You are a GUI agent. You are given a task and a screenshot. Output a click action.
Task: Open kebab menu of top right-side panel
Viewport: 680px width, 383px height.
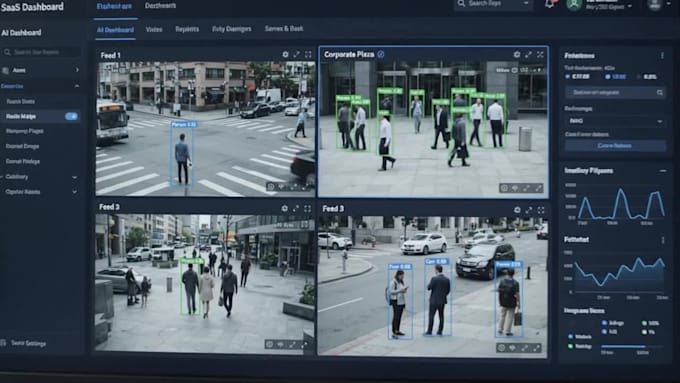(662, 56)
